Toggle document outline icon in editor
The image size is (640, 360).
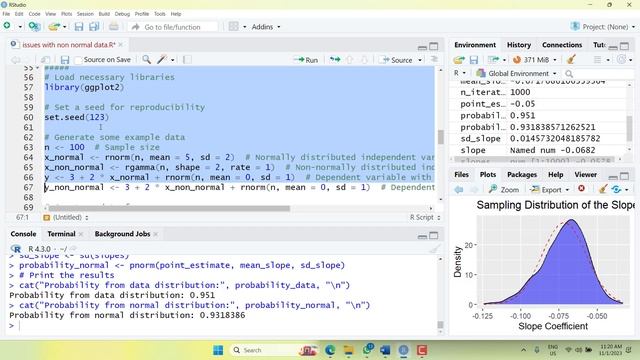coord(434,60)
